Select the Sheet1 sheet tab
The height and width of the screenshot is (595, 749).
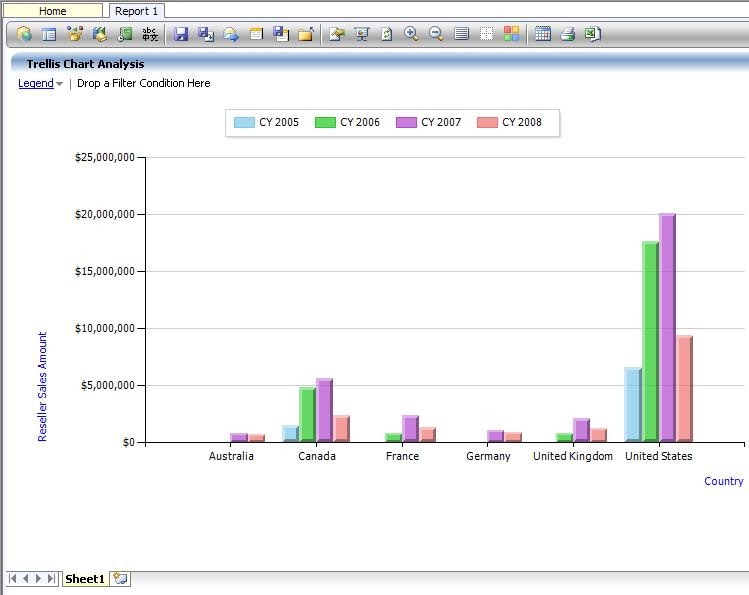[x=85, y=579]
